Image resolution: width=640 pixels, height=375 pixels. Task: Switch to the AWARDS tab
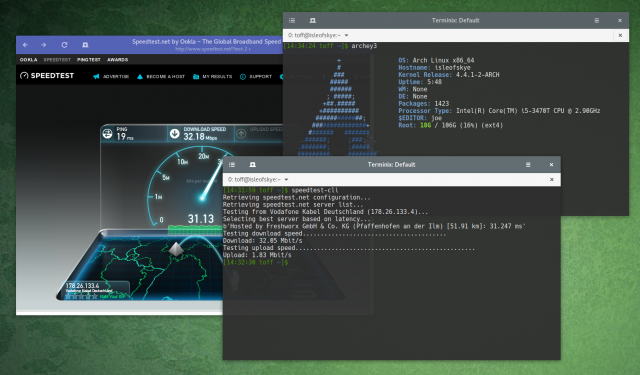click(118, 60)
